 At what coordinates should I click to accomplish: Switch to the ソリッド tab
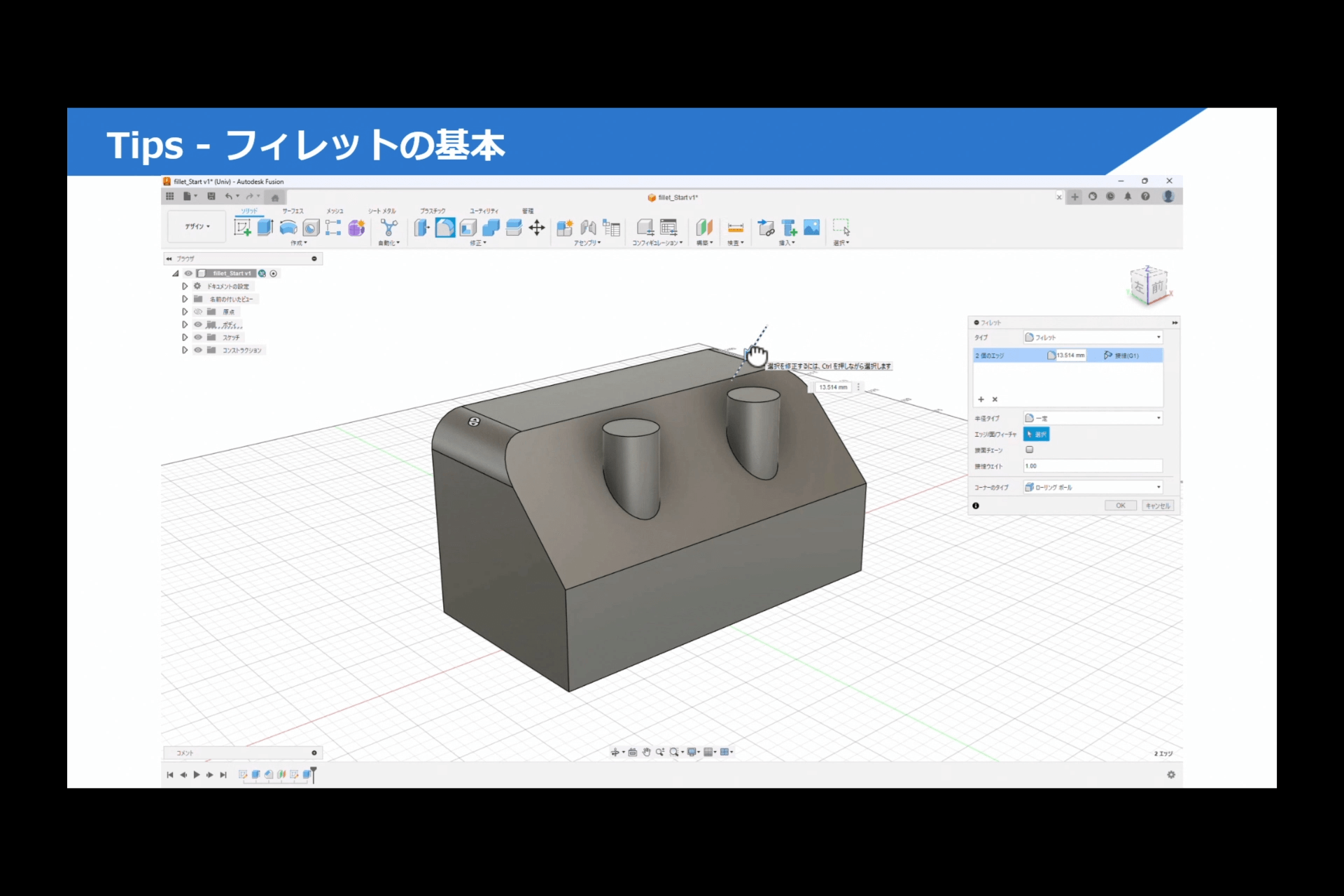[250, 211]
